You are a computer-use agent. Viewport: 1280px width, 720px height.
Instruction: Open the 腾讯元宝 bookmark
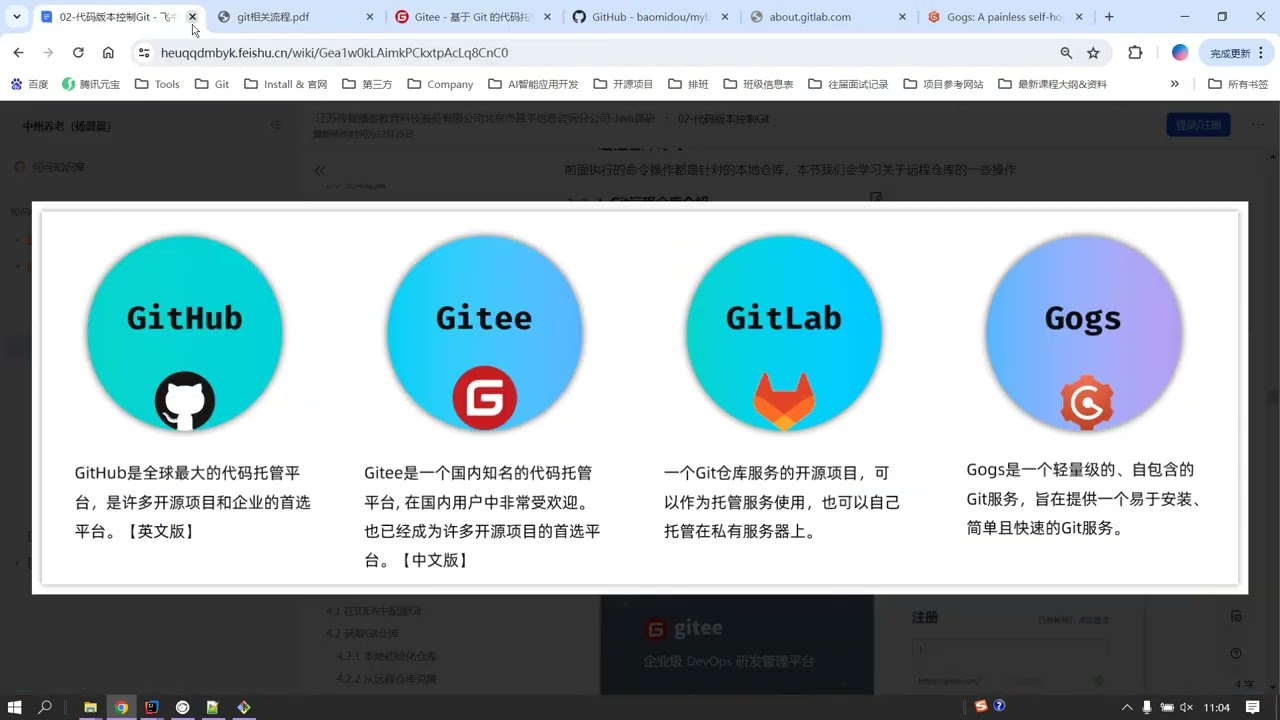91,84
